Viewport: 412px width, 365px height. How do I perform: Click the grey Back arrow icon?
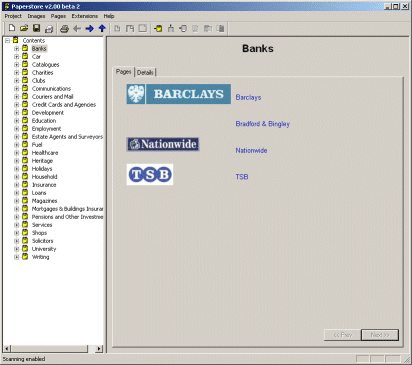pos(77,29)
